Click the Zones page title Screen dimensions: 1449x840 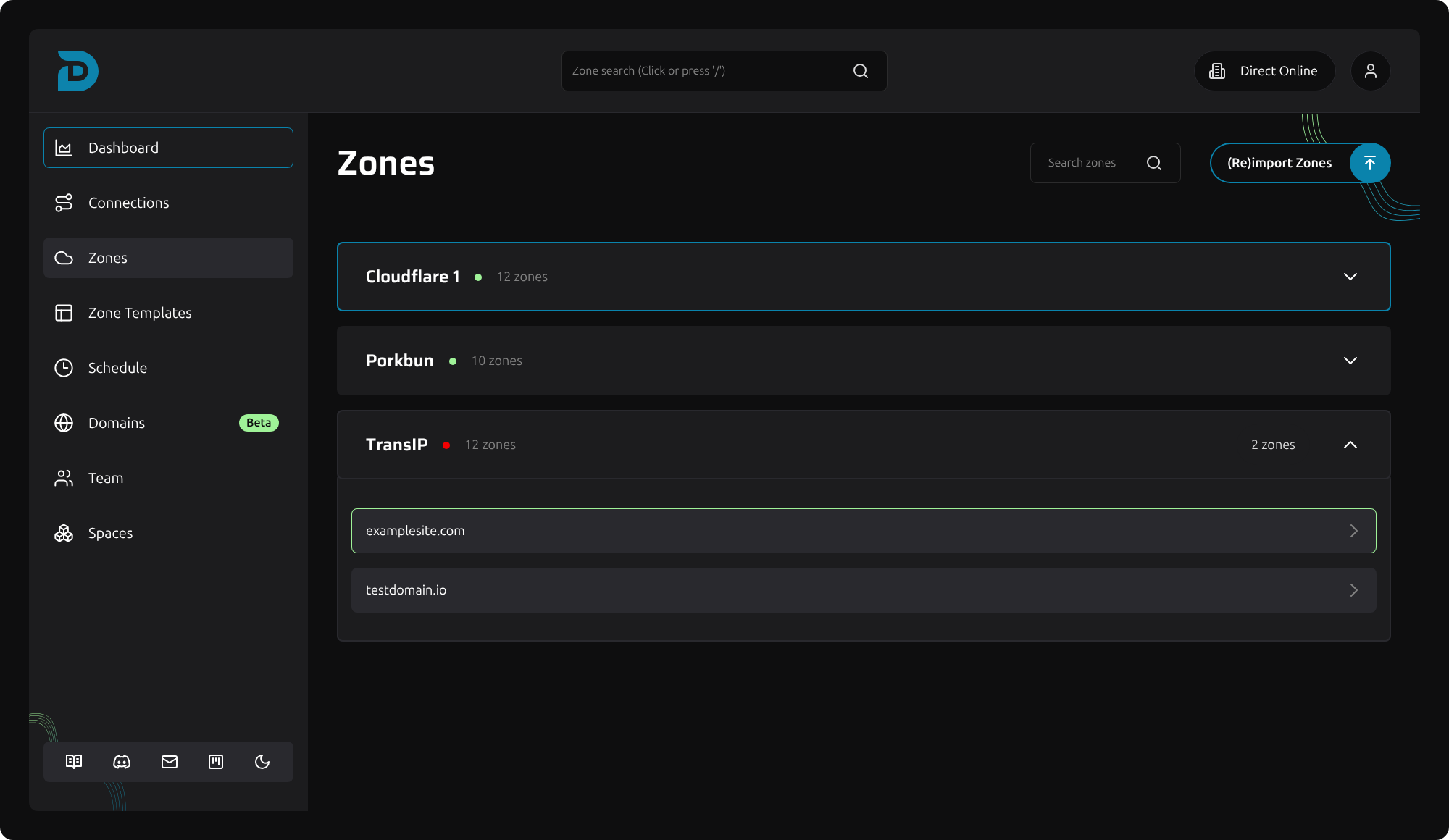coord(386,163)
